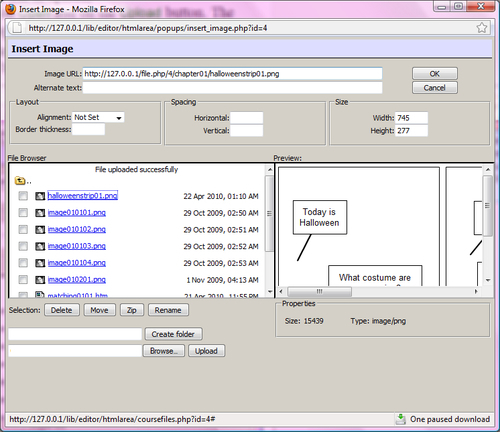Confirm with the OK button
This screenshot has height=432, width=500.
[x=435, y=74]
